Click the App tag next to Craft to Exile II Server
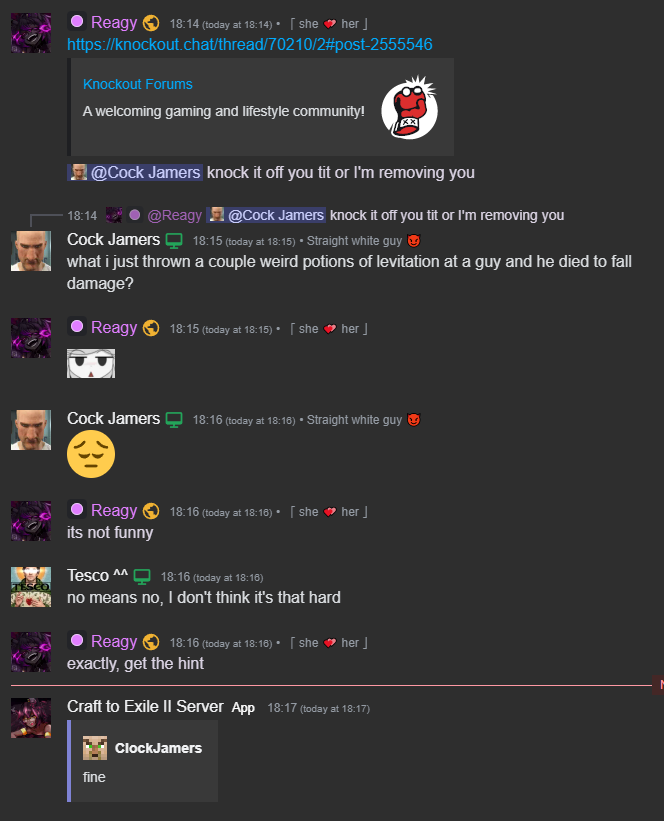 tap(243, 708)
